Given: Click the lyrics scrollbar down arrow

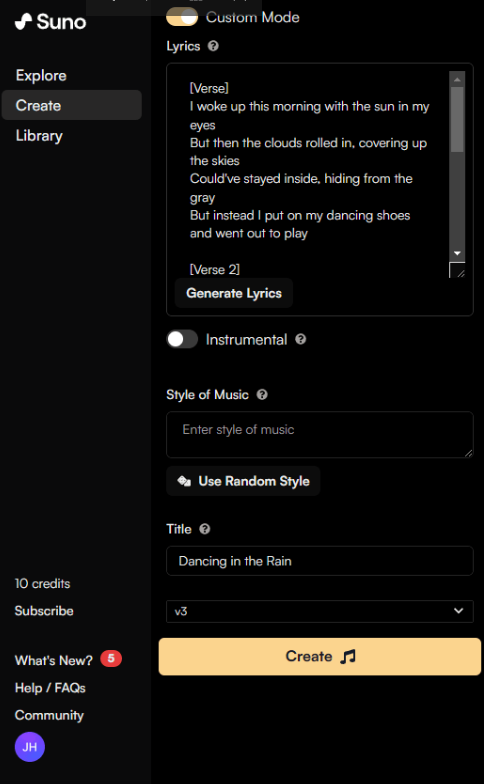Looking at the screenshot, I should click(457, 254).
